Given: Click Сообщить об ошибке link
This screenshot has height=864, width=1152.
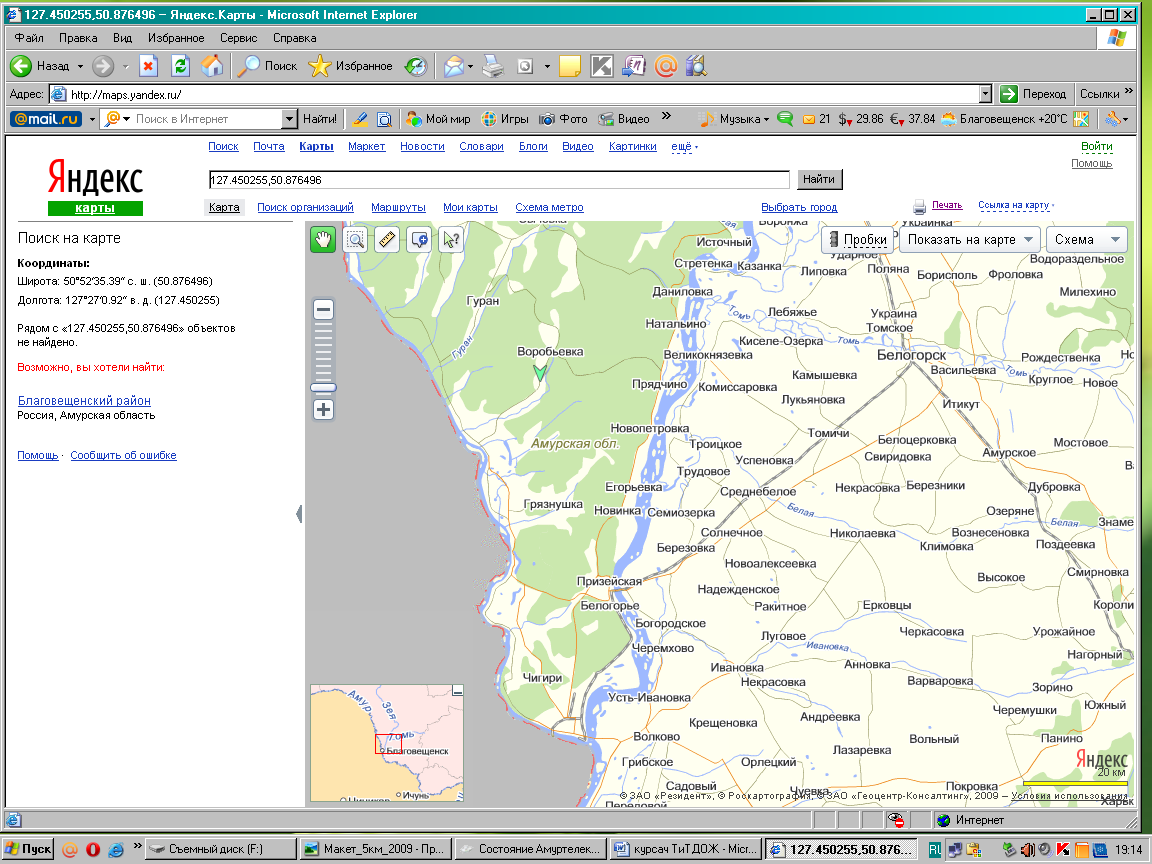Looking at the screenshot, I should (x=123, y=455).
